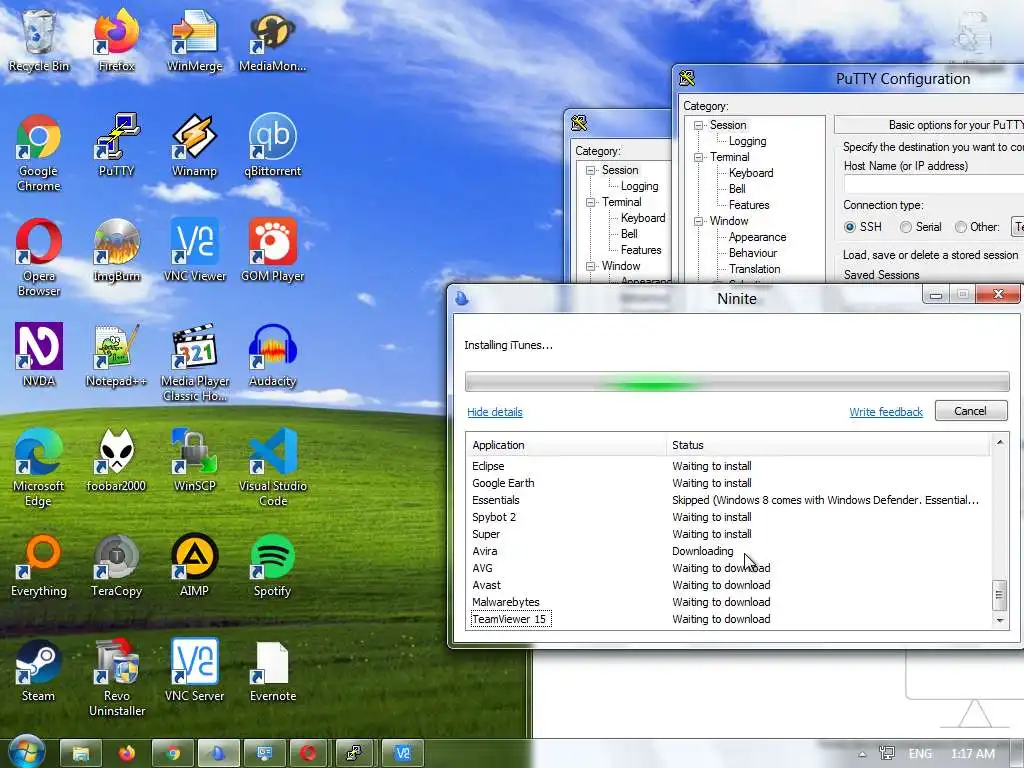Click the Application column header in Ninite
Viewport: 1024px width, 768px height.
[x=566, y=445]
